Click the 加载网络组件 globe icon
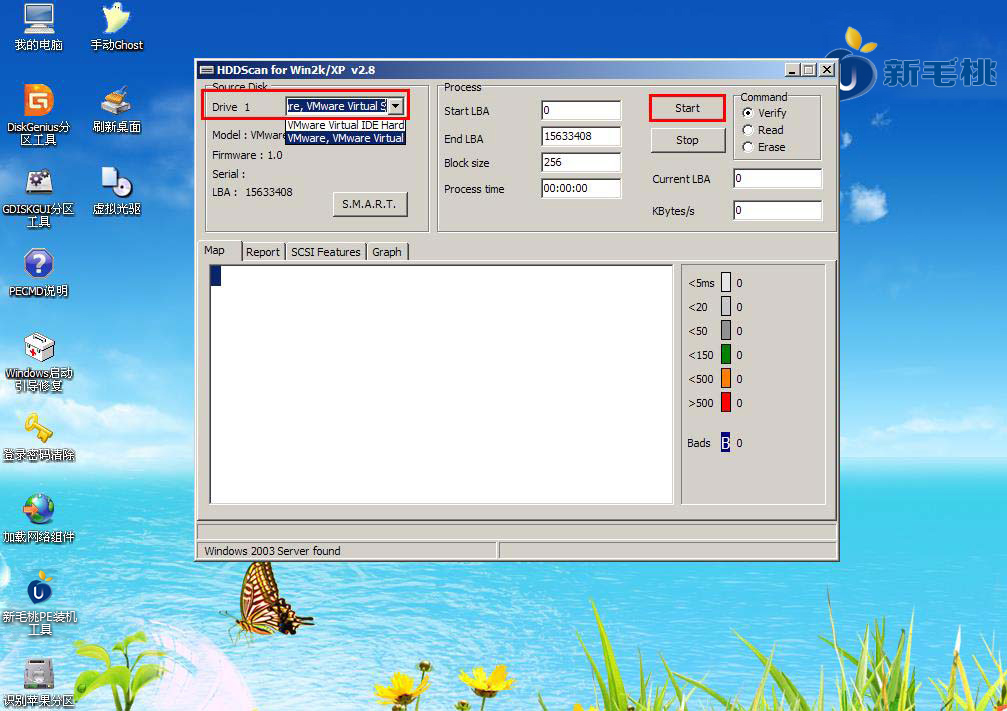The height and width of the screenshot is (711, 1007). pyautogui.click(x=39, y=519)
